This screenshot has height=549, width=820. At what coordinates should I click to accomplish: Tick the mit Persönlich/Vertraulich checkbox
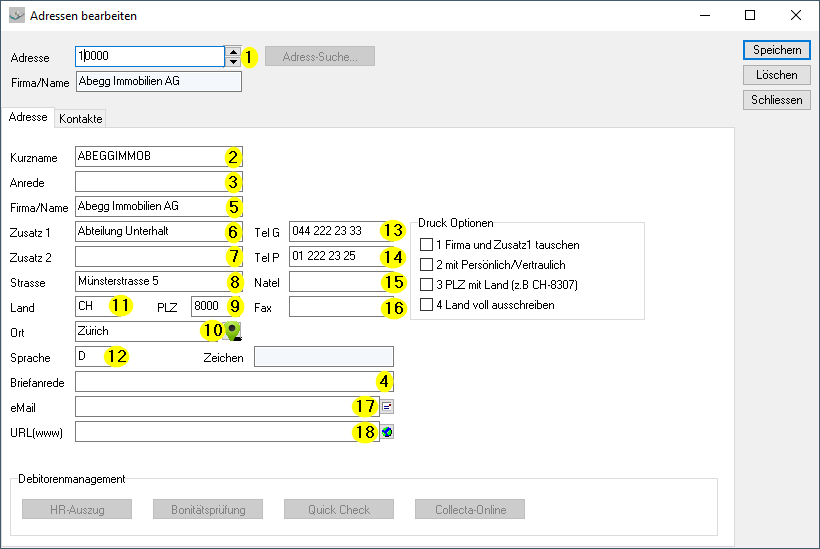coord(426,265)
